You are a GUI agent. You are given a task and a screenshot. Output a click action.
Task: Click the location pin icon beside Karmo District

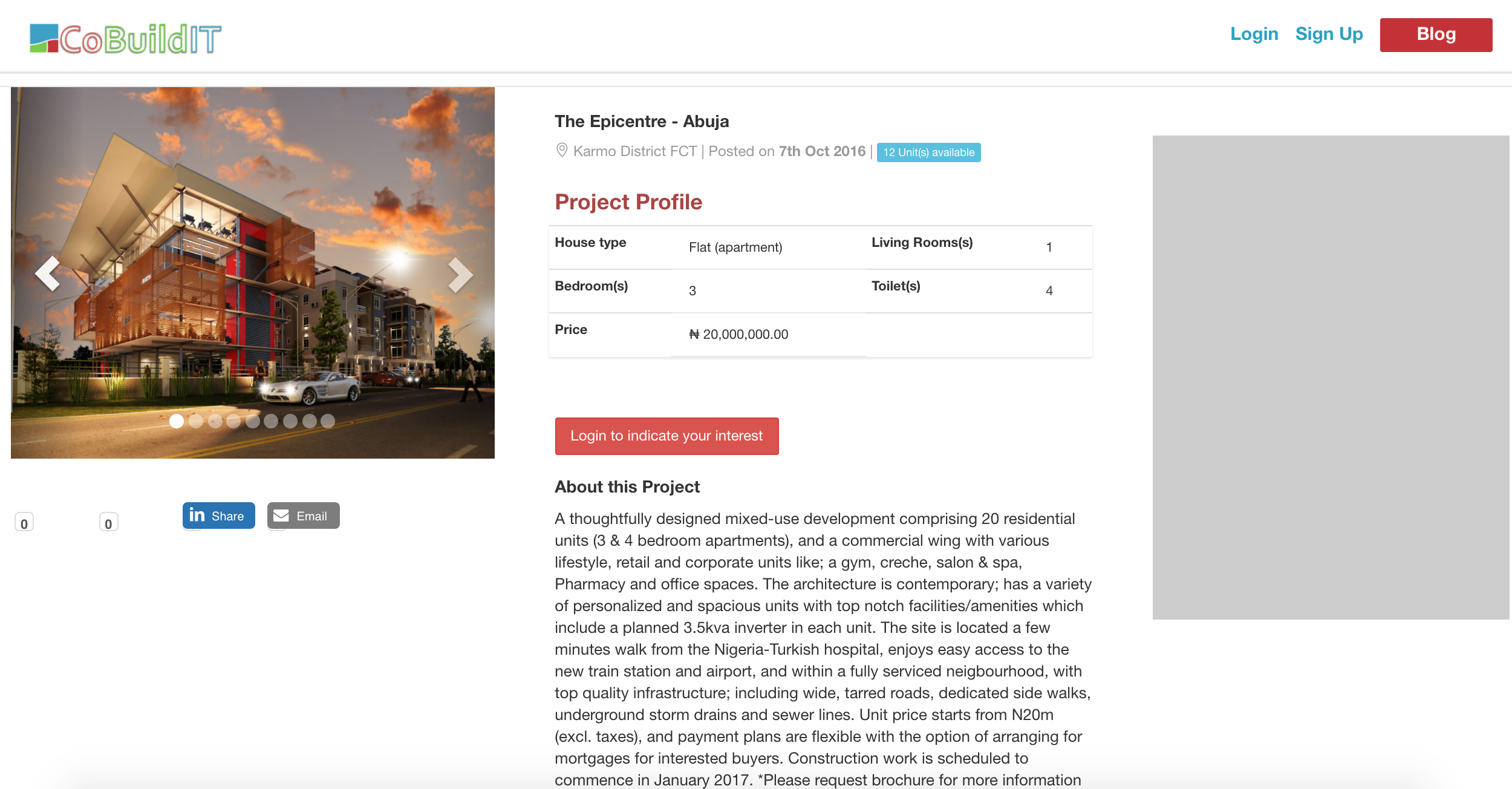pyautogui.click(x=561, y=151)
